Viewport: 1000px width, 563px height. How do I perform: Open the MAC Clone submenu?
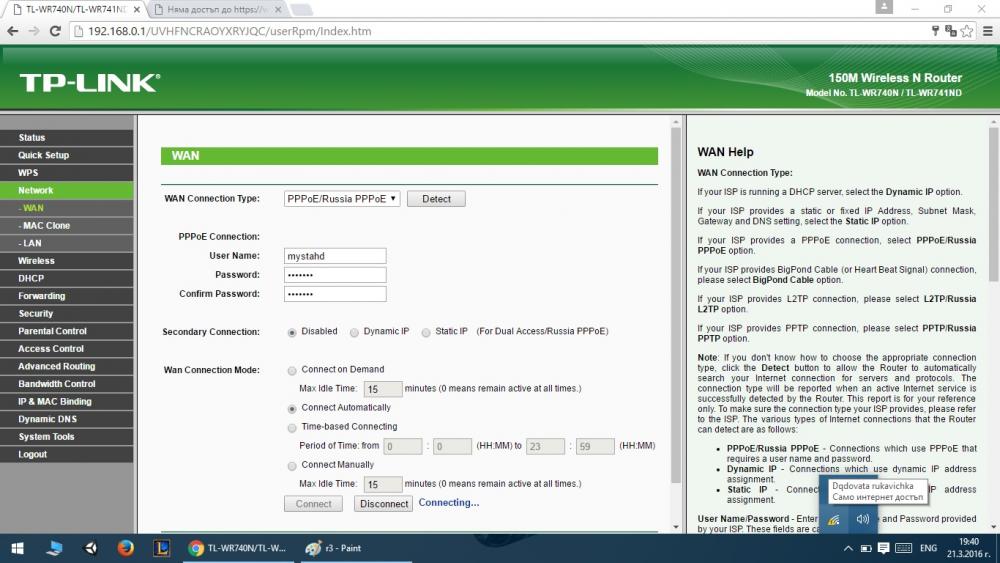[x=67, y=226]
